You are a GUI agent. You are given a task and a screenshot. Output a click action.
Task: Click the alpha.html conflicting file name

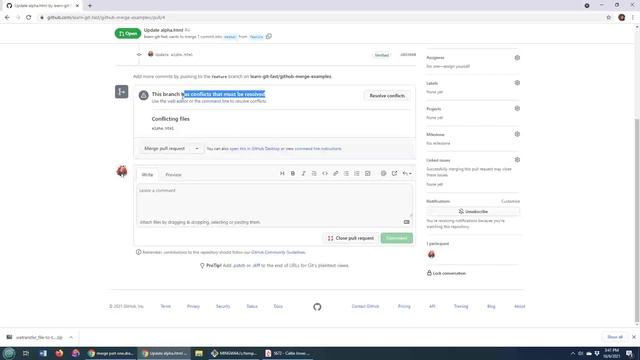tap(163, 128)
